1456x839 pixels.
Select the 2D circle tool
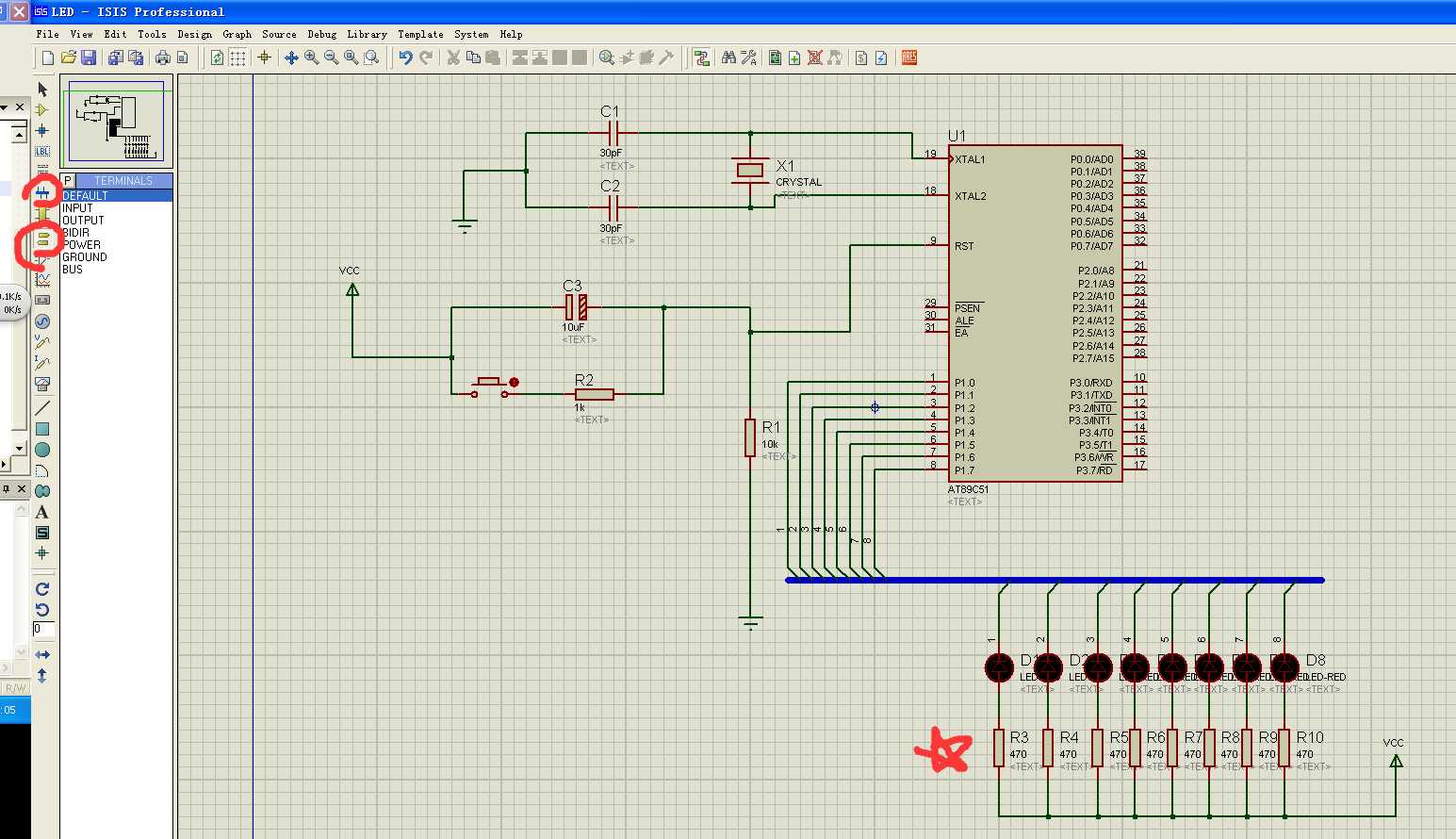click(42, 450)
